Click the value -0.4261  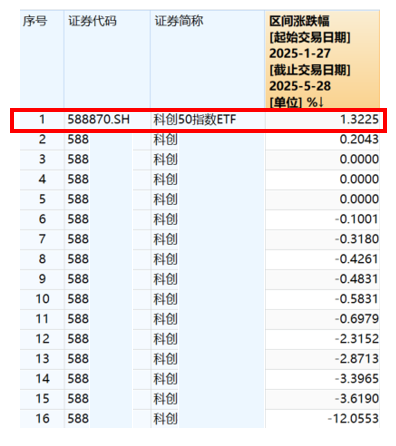[357, 259]
